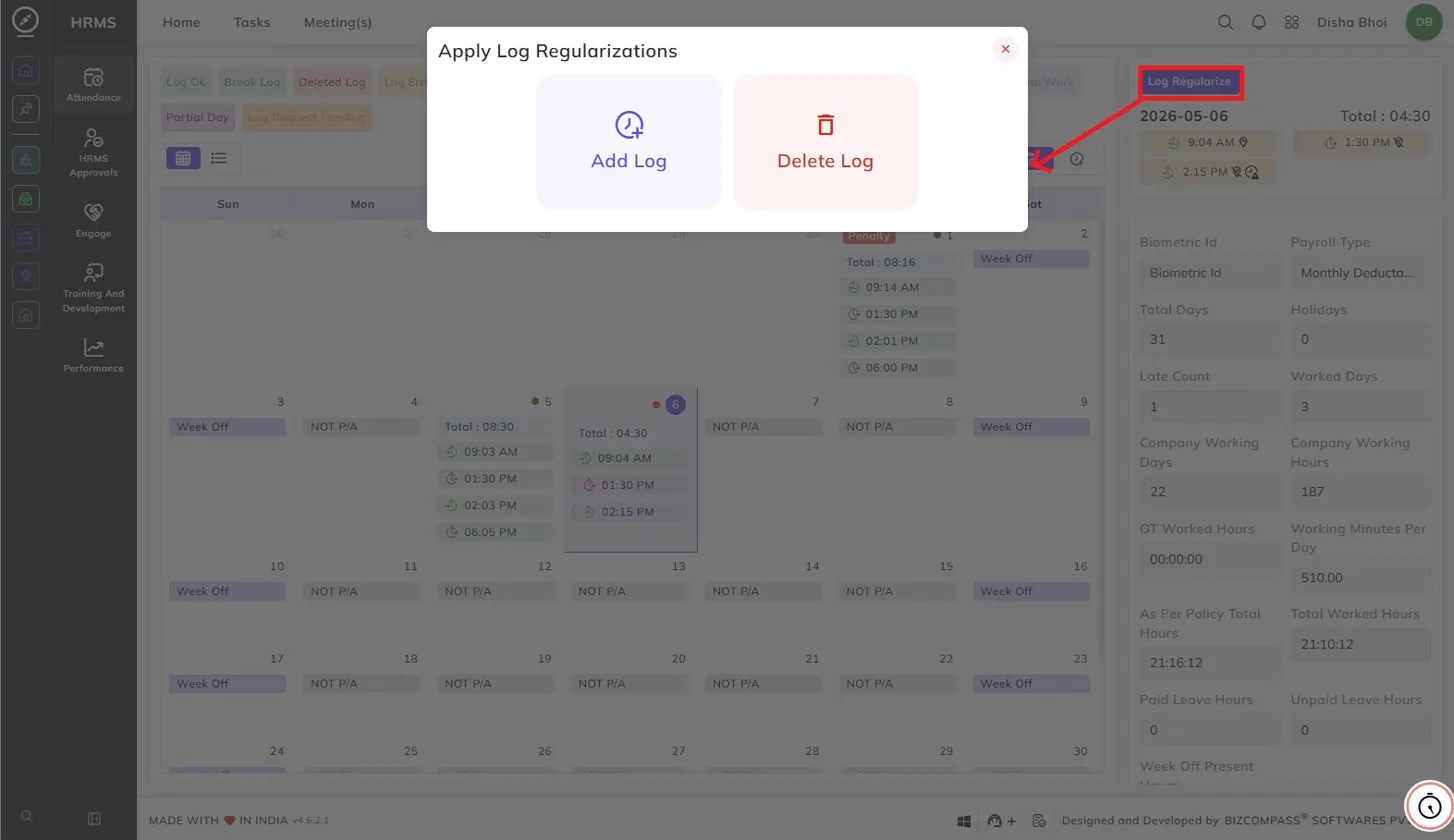Click the 02:15 PM log on day 6
This screenshot has width=1454, height=840.
630,511
